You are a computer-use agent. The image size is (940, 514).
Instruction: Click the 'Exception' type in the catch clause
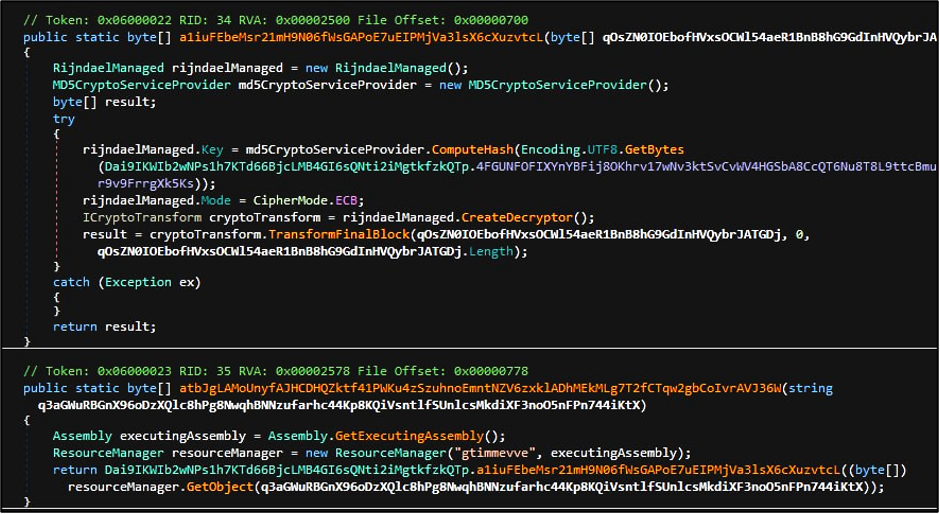138,282
